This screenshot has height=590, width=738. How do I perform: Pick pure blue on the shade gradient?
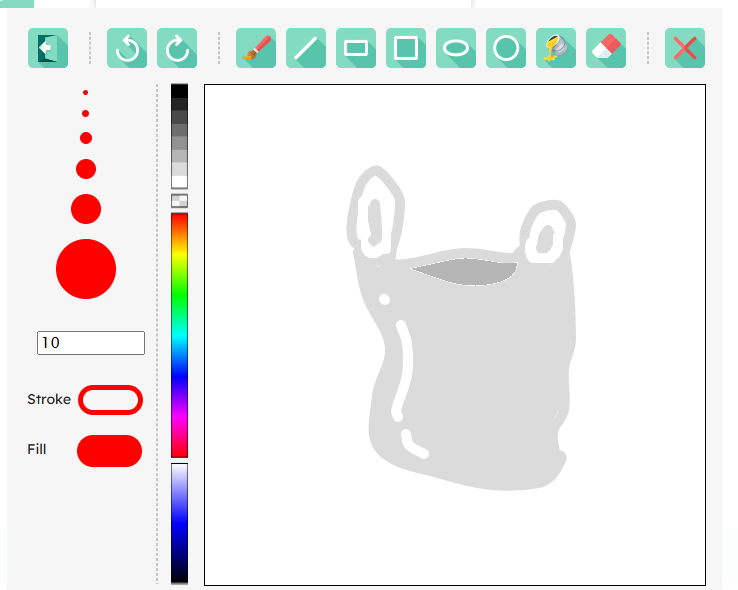(x=179, y=523)
